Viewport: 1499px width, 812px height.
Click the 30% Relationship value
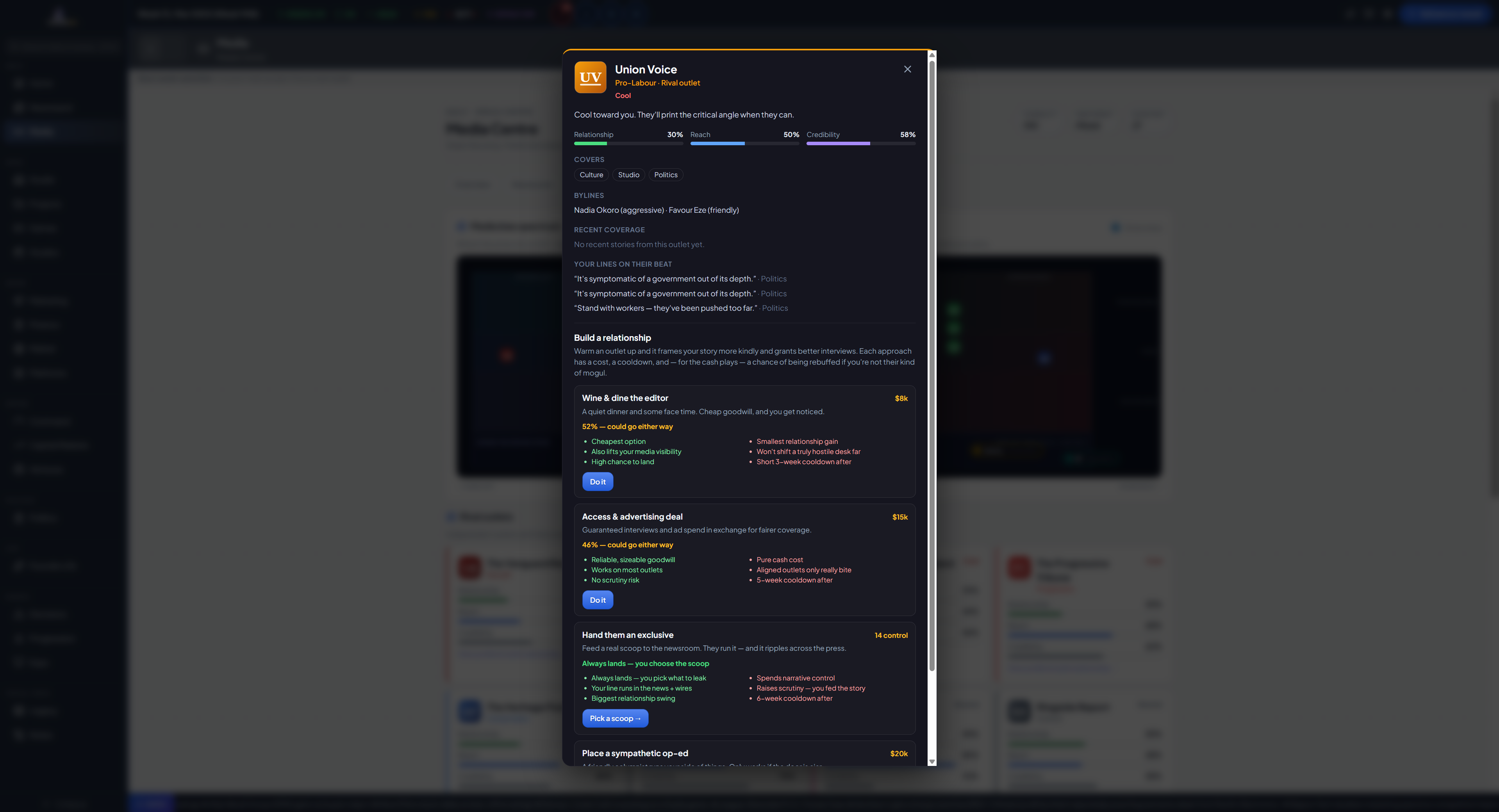point(675,135)
